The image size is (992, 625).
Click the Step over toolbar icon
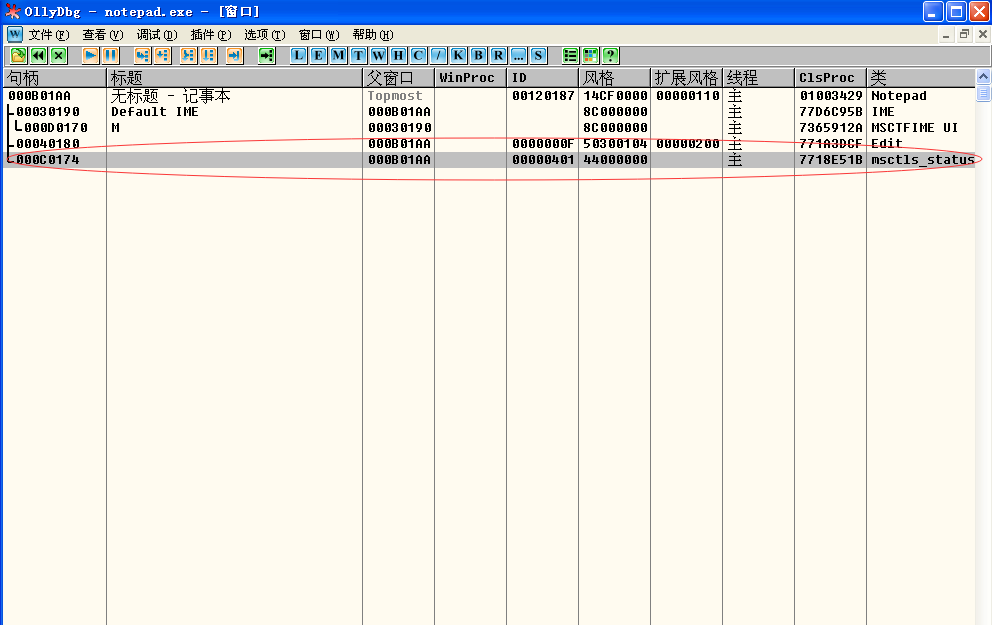pos(163,56)
